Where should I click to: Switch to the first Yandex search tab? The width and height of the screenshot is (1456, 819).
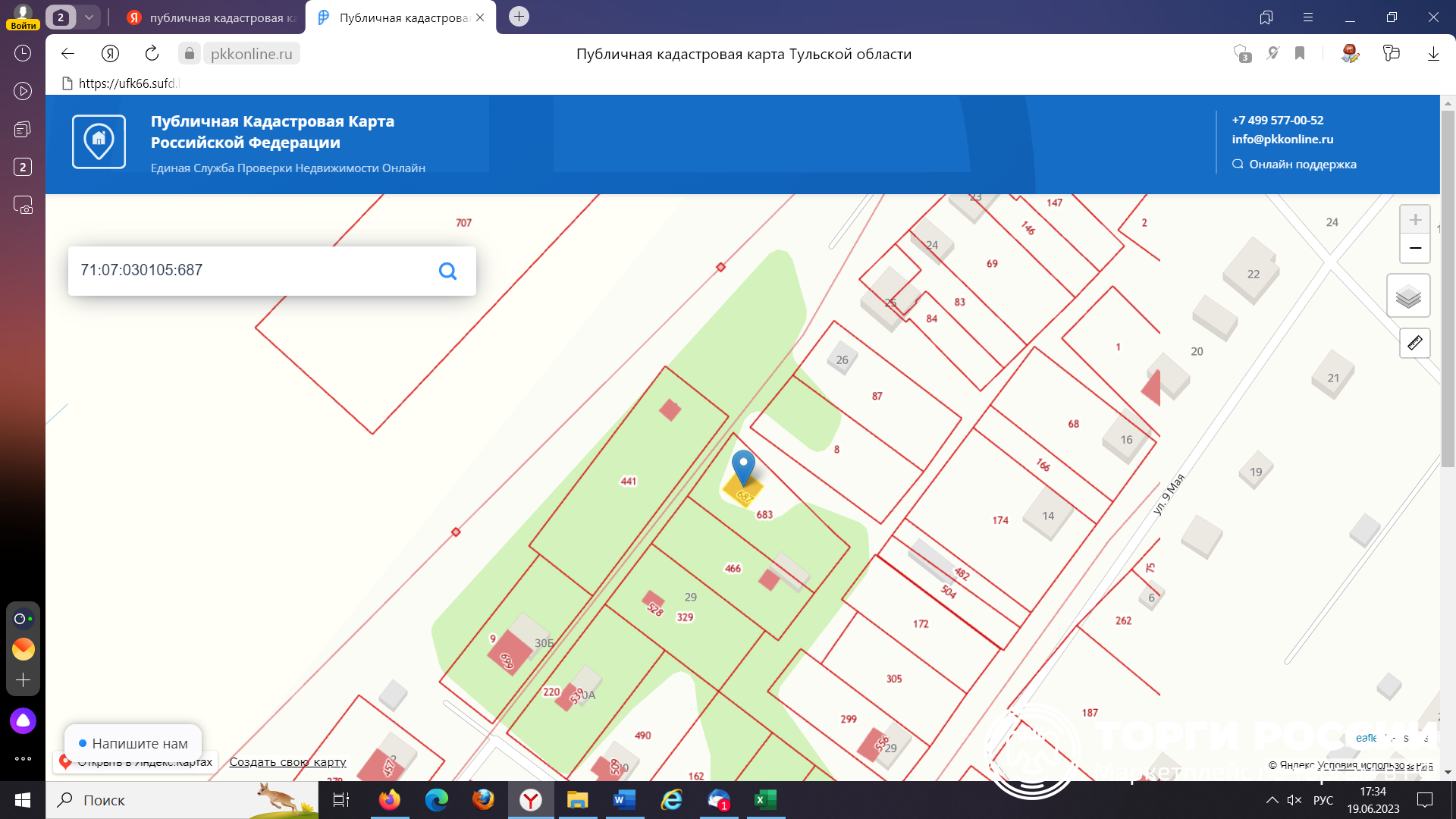pyautogui.click(x=212, y=17)
